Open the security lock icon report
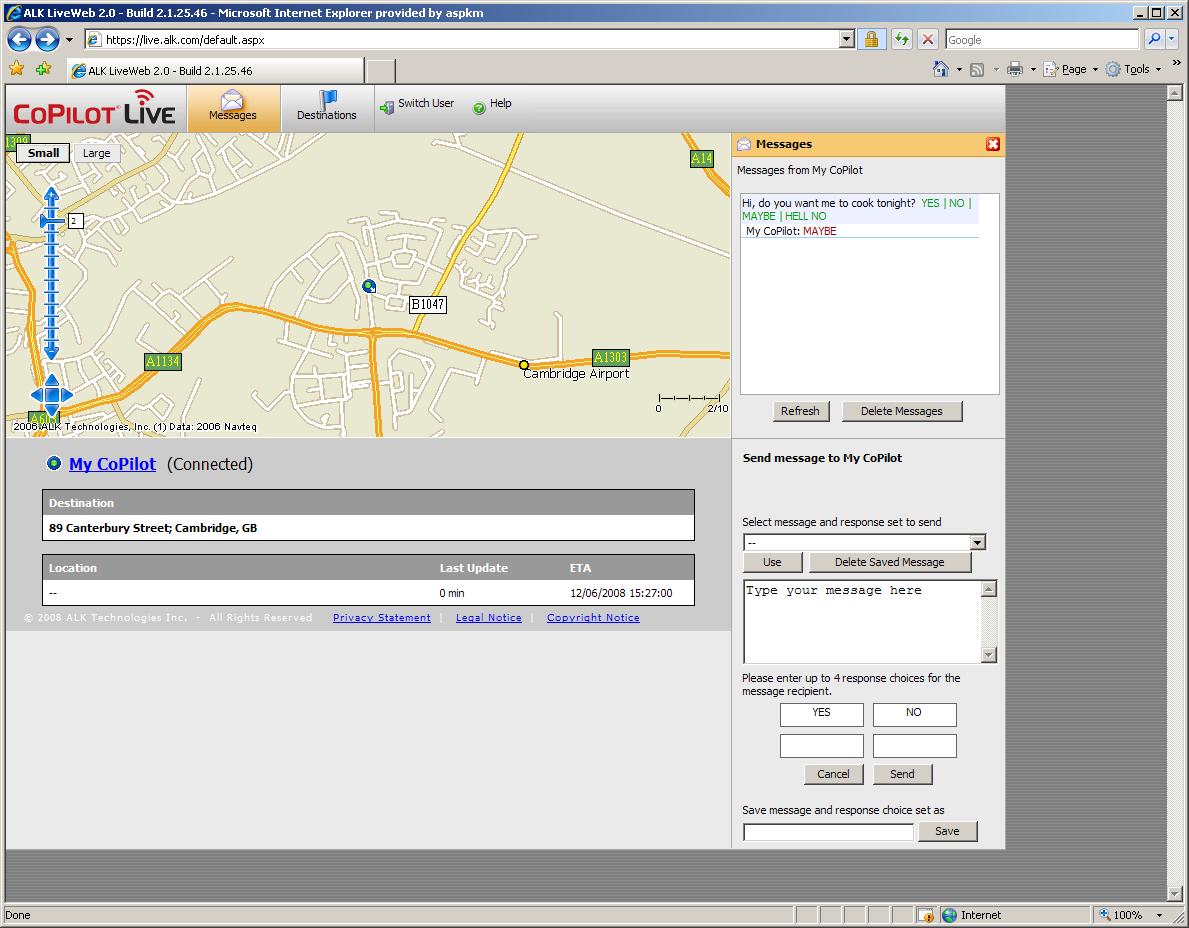The height and width of the screenshot is (928, 1189). coord(871,39)
